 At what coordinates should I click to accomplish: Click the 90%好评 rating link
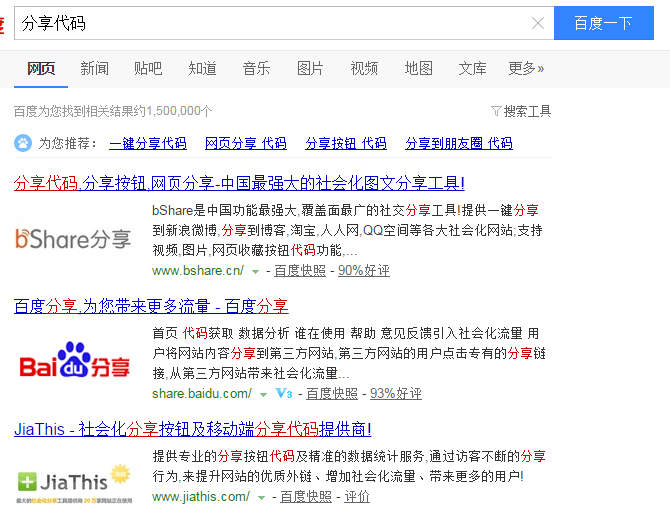364,271
